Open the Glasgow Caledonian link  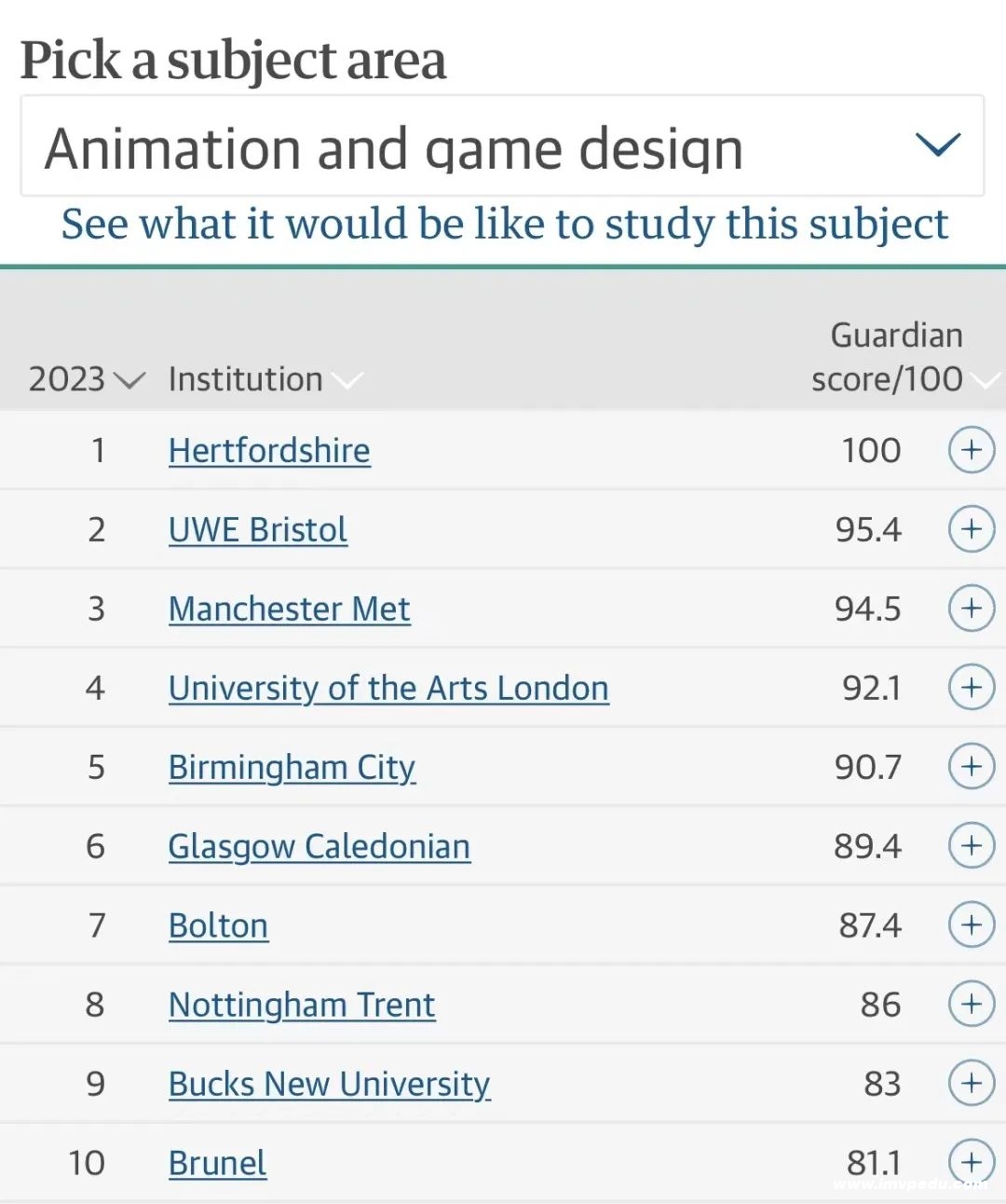(319, 848)
